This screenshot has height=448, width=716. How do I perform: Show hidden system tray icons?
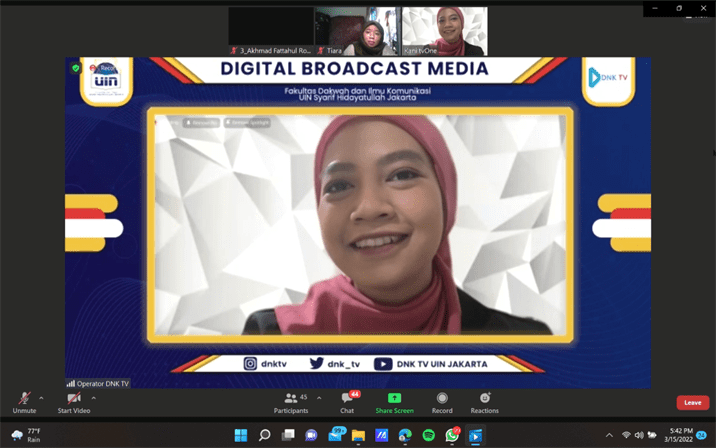pyautogui.click(x=609, y=435)
